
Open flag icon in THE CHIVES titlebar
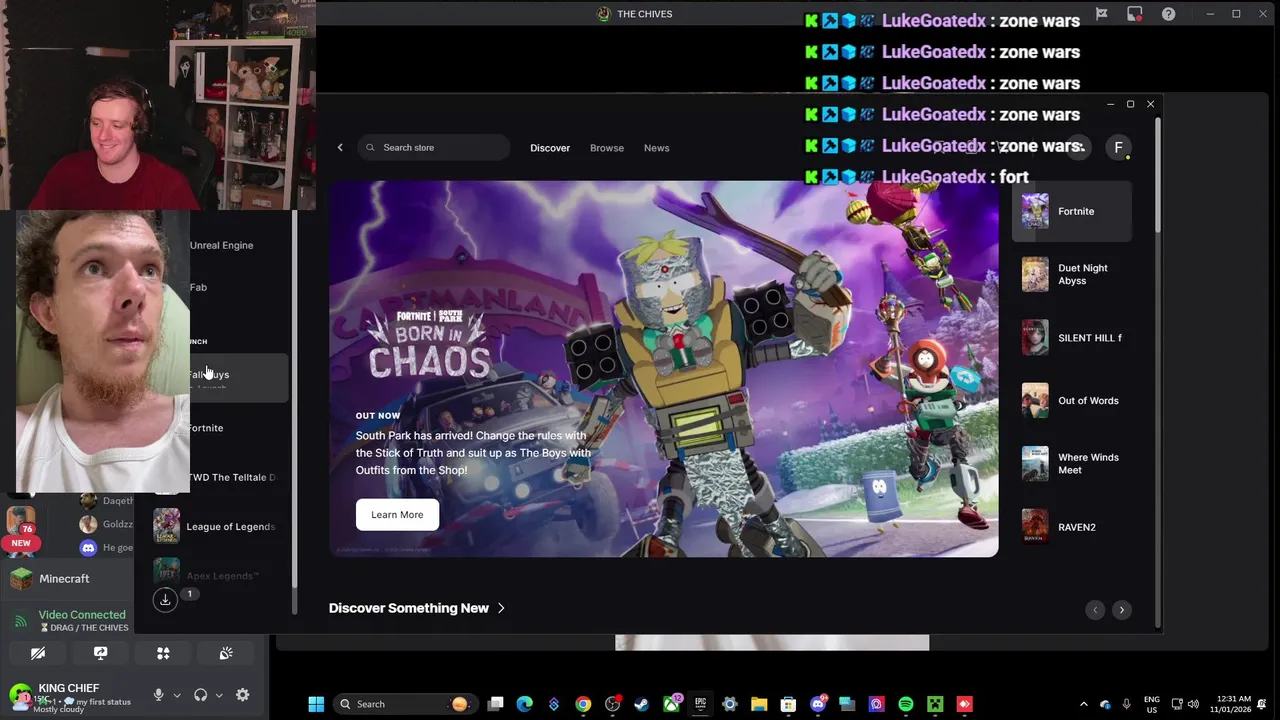point(1101,14)
